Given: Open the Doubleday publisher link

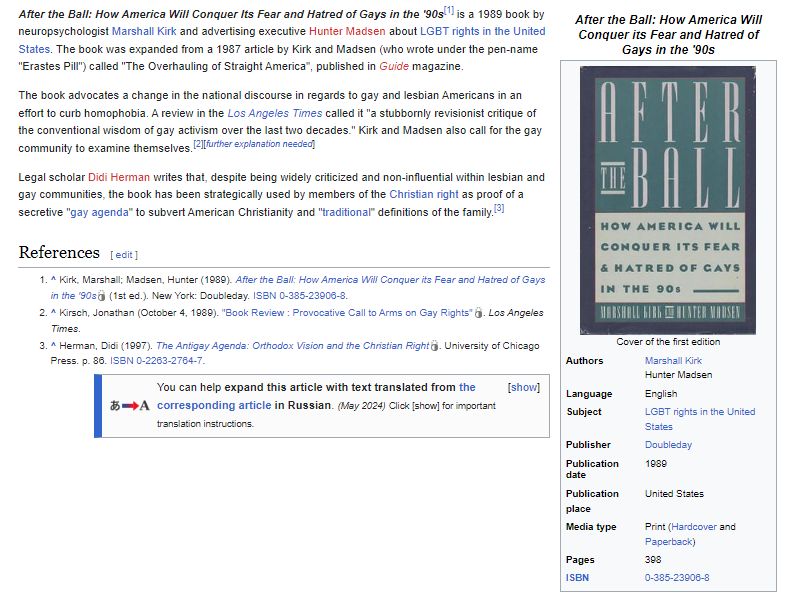Looking at the screenshot, I should [x=668, y=445].
